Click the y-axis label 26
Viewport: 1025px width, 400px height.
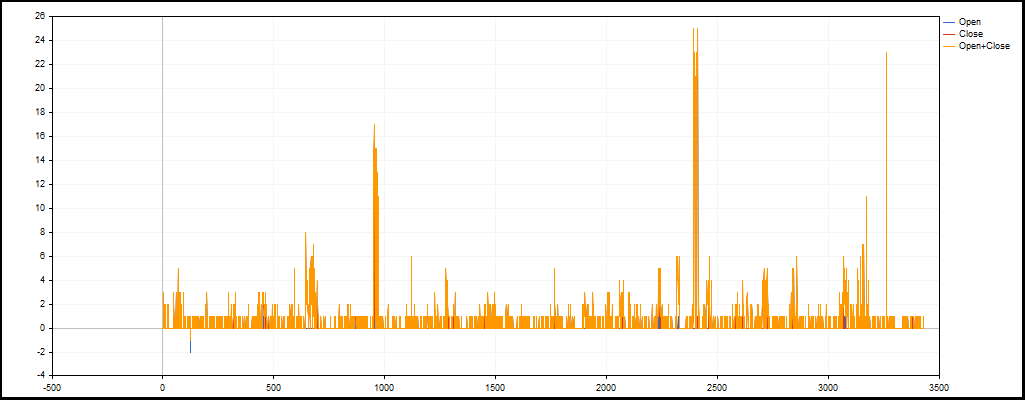point(41,17)
